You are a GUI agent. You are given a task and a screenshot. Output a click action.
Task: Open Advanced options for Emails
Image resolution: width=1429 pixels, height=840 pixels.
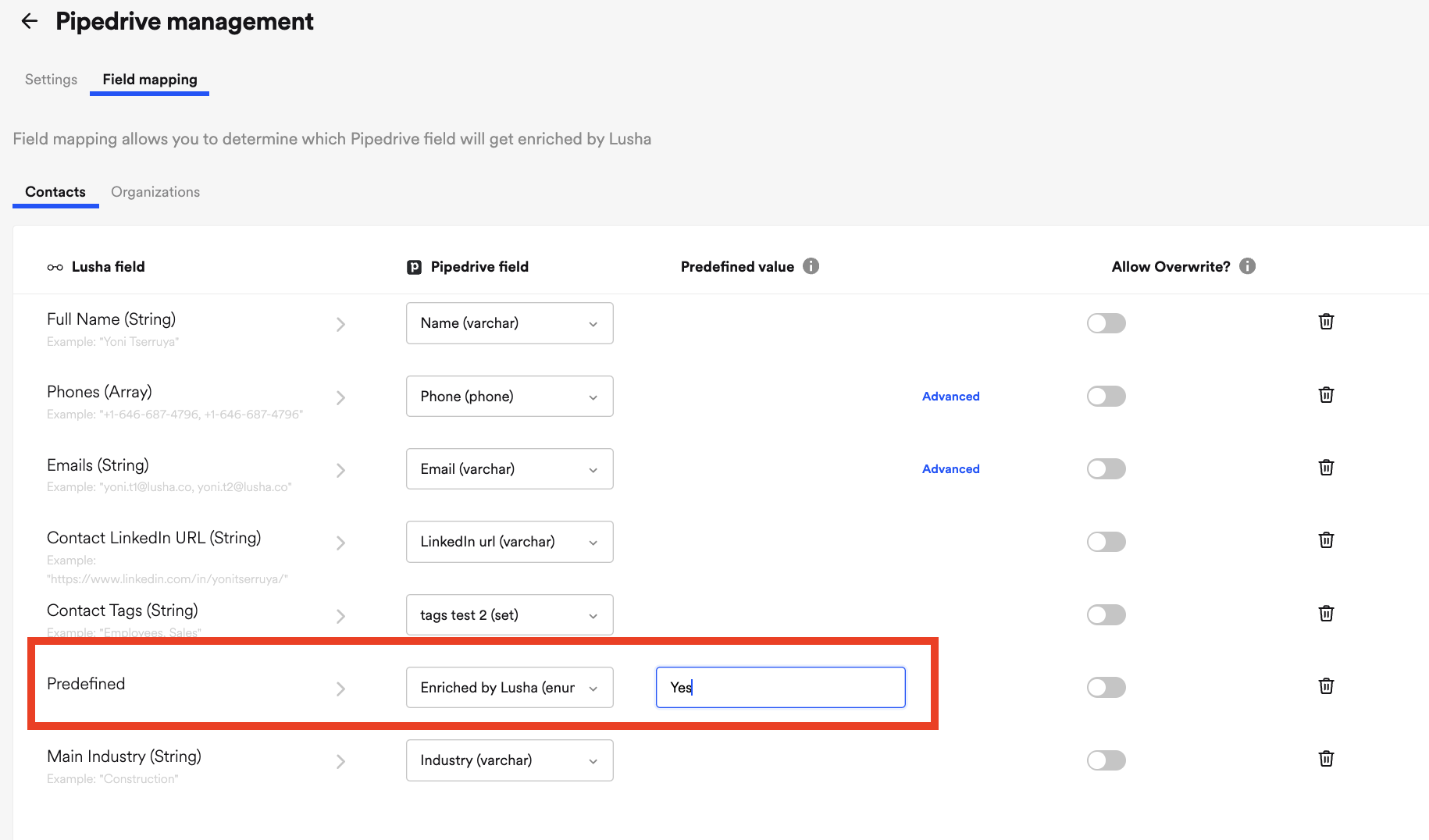pos(950,469)
